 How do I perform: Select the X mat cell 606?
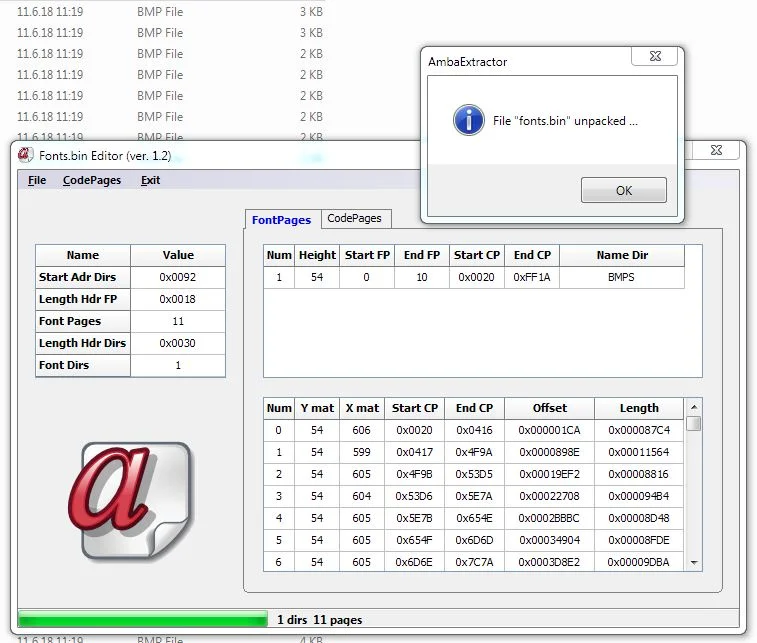pyautogui.click(x=362, y=430)
